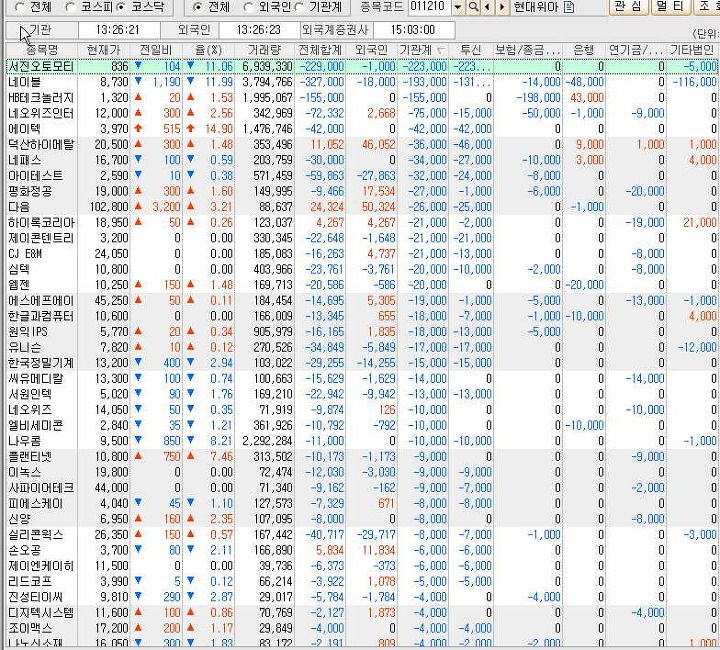Sort by the 기타법인 column header
Image resolution: width=720 pixels, height=650 pixels.
click(692, 50)
